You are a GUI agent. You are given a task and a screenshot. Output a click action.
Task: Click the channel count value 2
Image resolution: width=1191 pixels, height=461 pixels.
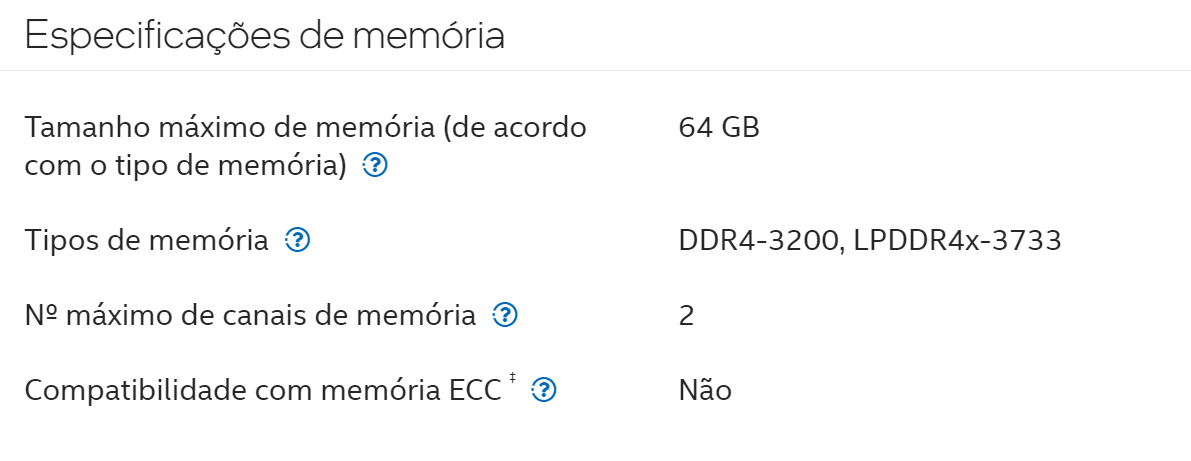(686, 315)
